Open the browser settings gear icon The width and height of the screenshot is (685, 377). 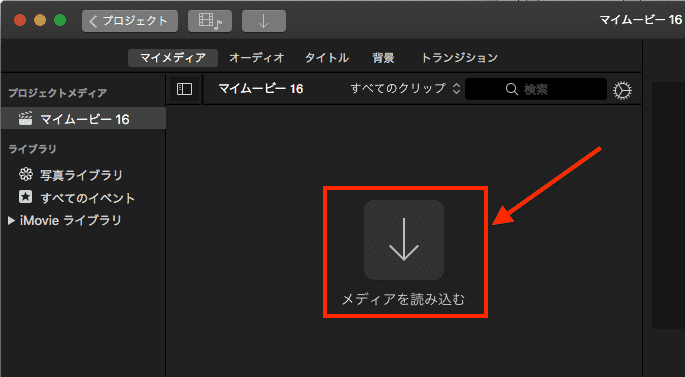click(x=622, y=90)
